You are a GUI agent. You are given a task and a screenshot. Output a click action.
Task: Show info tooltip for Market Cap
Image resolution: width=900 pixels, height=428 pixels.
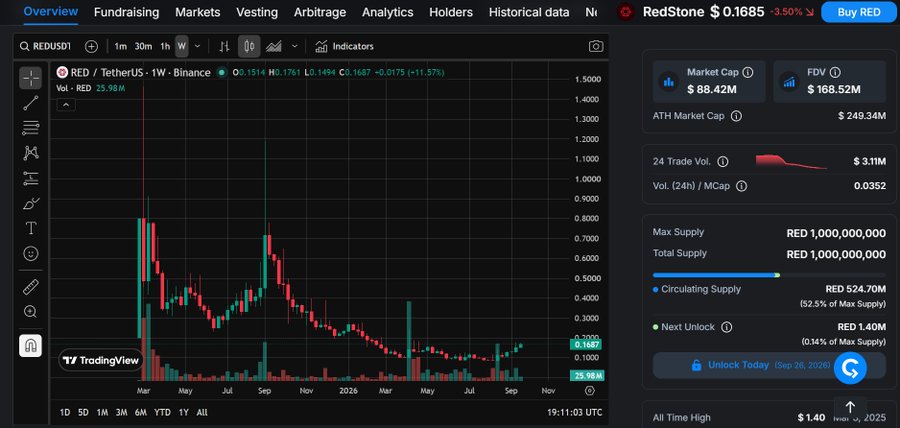[748, 72]
